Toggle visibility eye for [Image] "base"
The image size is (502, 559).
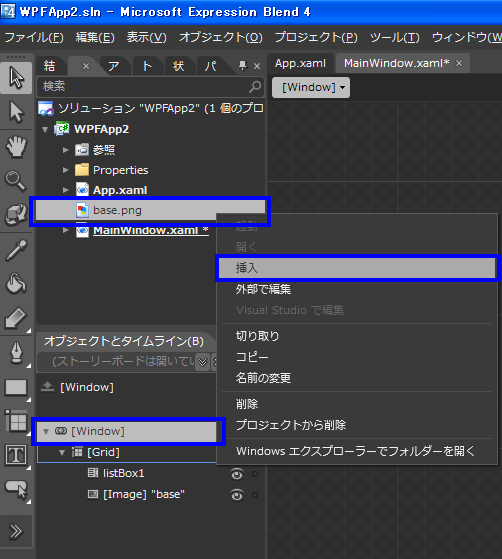(x=237, y=495)
